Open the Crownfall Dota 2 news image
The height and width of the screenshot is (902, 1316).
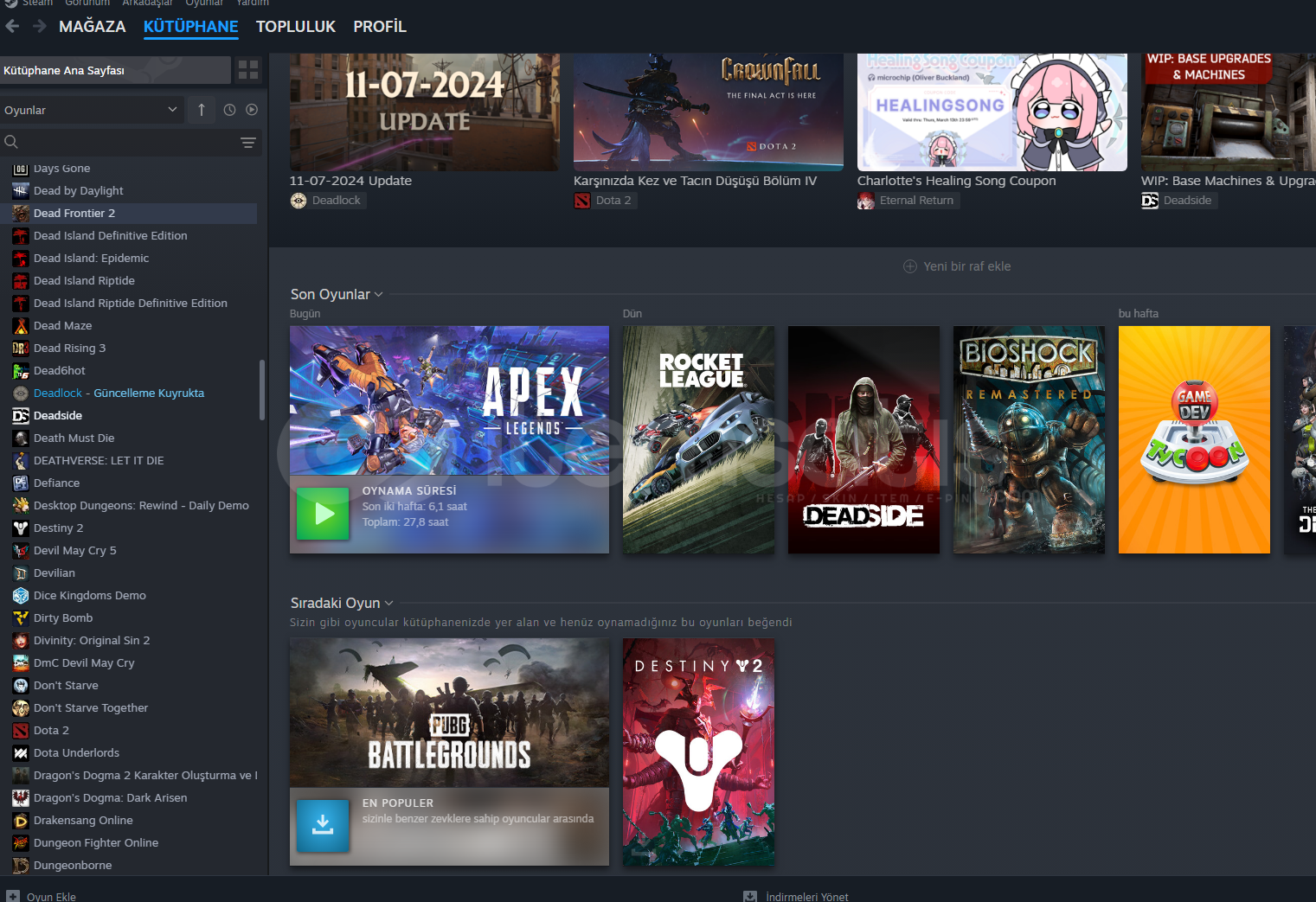709,112
